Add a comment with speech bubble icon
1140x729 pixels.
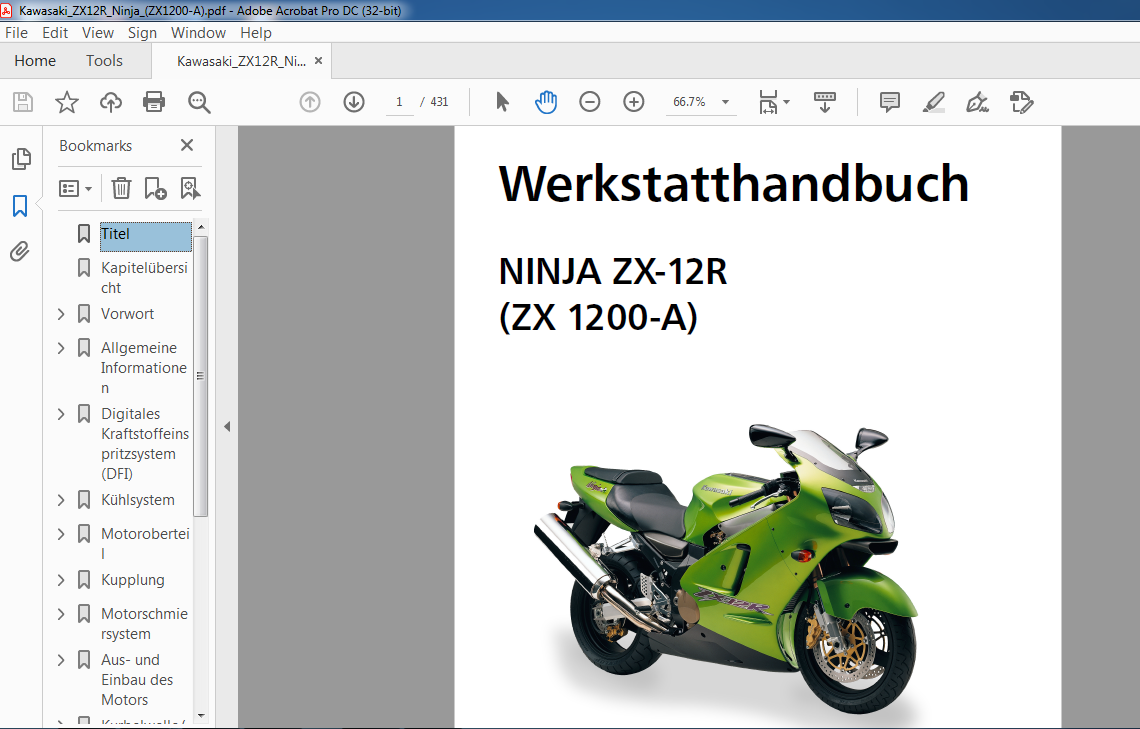[x=889, y=102]
